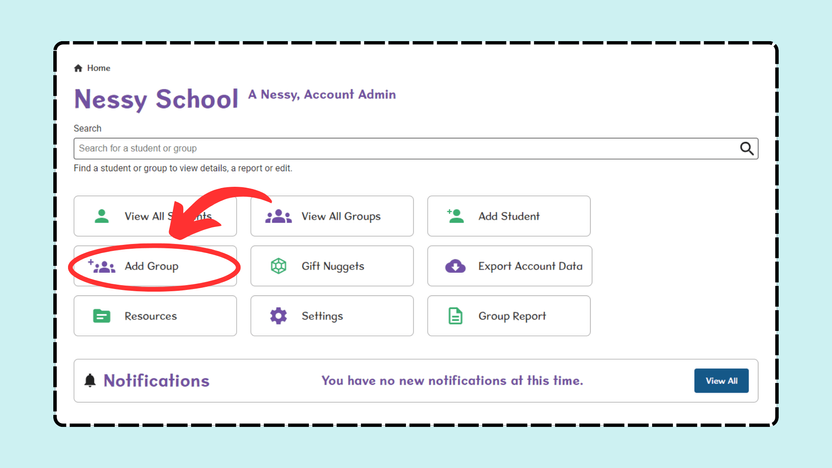The height and width of the screenshot is (468, 832).
Task: Select Export Account Data
Action: (x=509, y=266)
